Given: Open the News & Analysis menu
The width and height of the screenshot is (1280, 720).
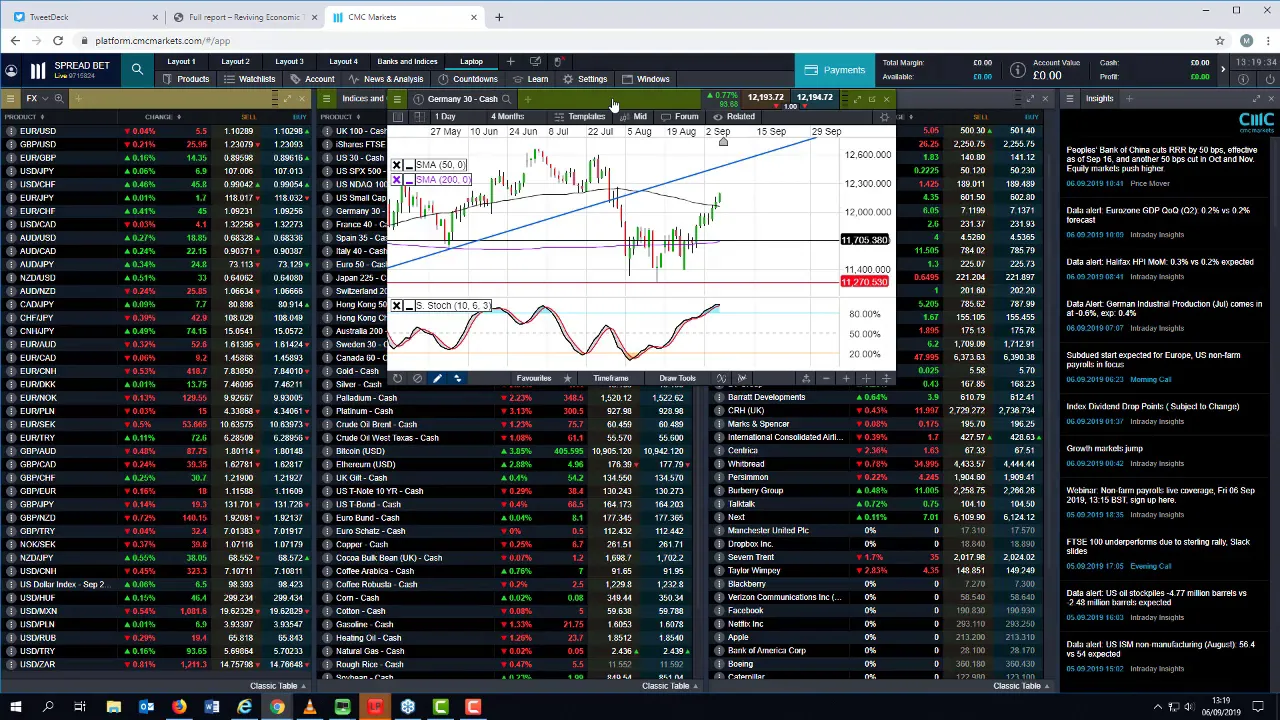Looking at the screenshot, I should coord(386,79).
